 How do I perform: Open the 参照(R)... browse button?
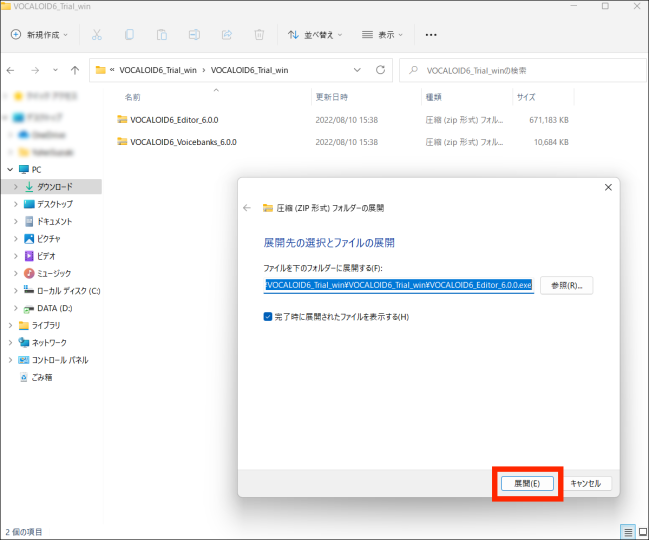567,285
